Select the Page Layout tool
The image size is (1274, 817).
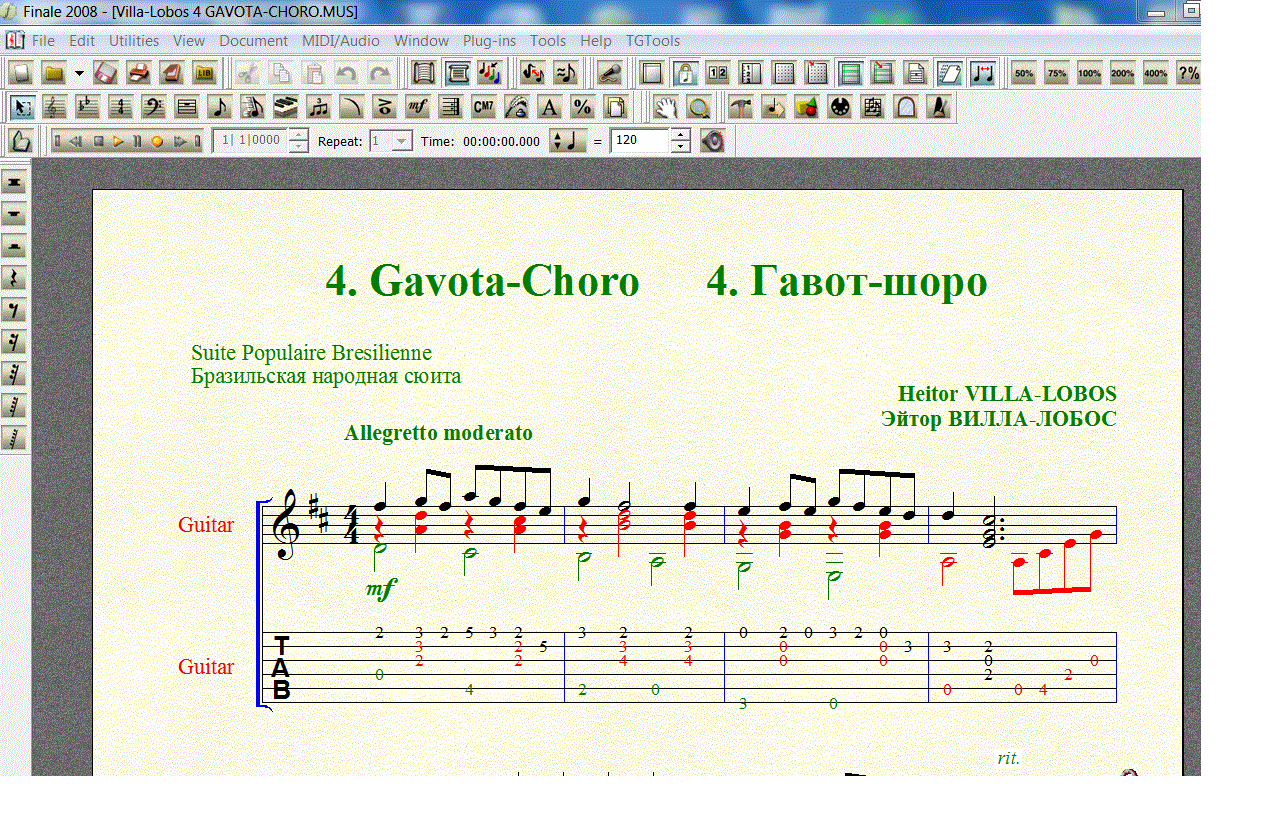615,107
